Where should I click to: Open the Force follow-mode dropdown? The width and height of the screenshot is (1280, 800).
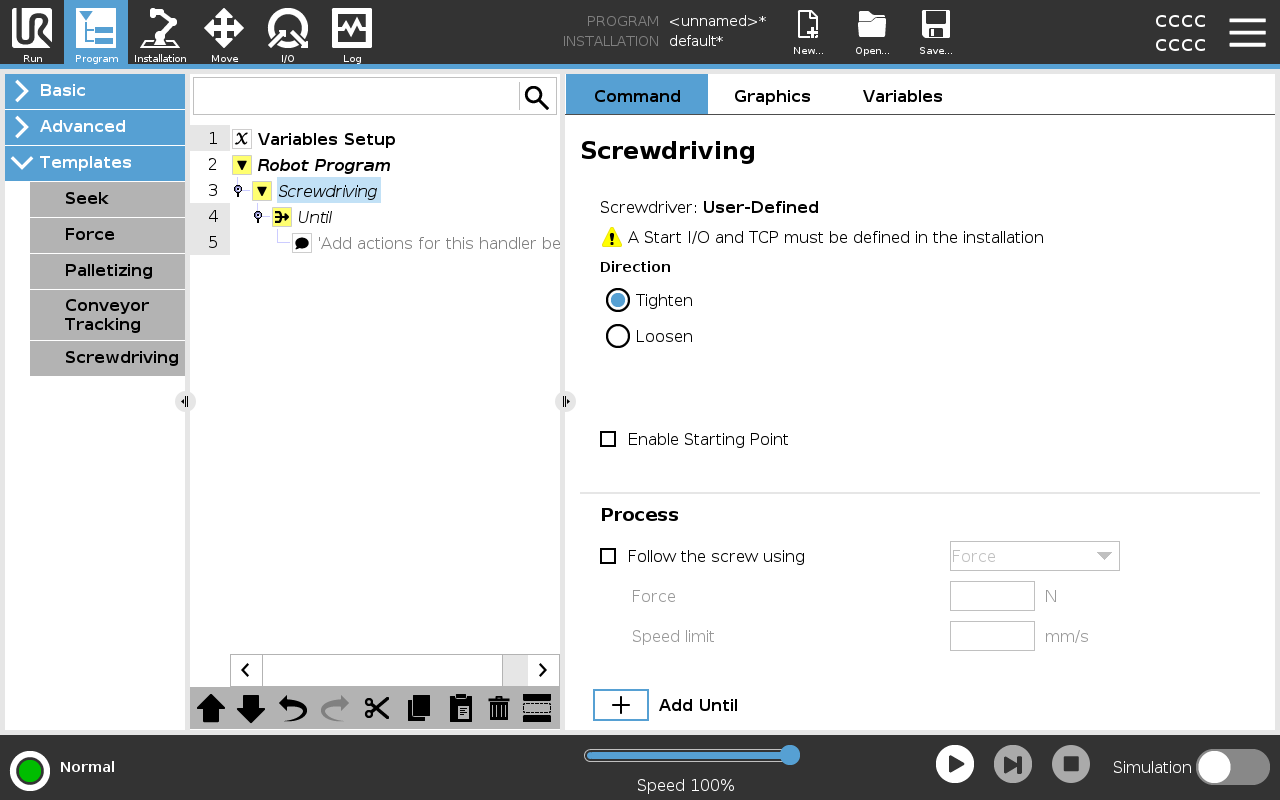1034,556
